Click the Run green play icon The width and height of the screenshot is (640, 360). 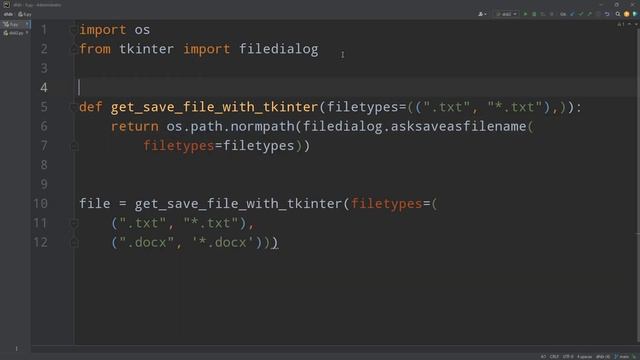525,14
